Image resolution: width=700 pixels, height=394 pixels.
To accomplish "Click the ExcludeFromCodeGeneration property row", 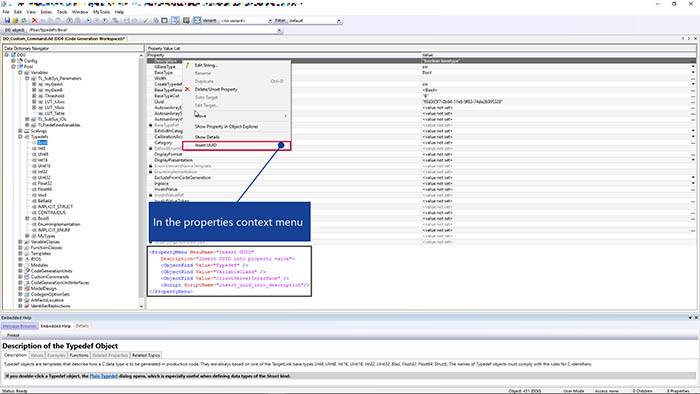I will [421, 178].
